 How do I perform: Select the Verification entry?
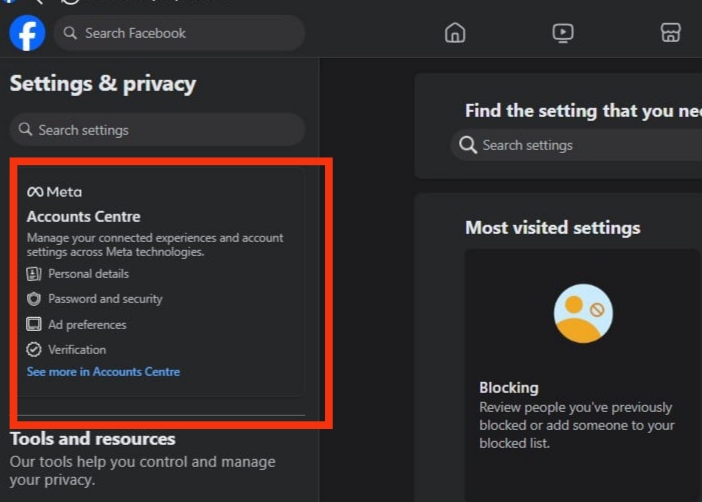click(x=77, y=350)
